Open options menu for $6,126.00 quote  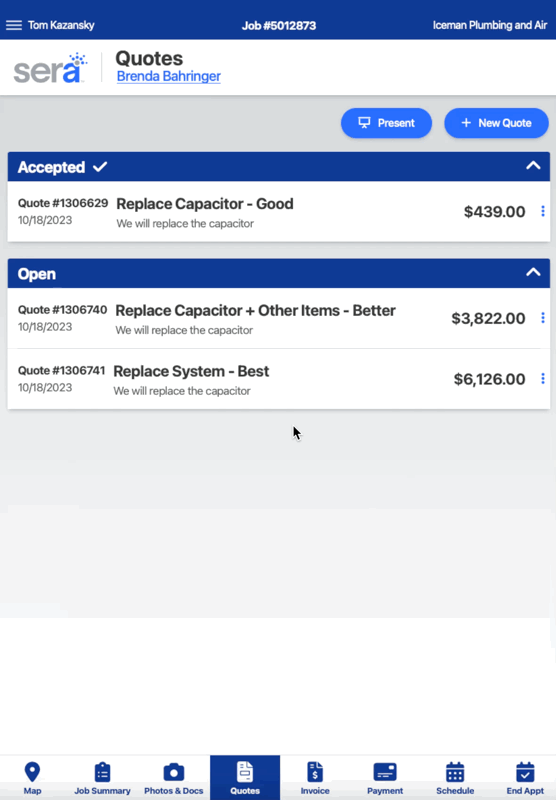pyautogui.click(x=543, y=379)
